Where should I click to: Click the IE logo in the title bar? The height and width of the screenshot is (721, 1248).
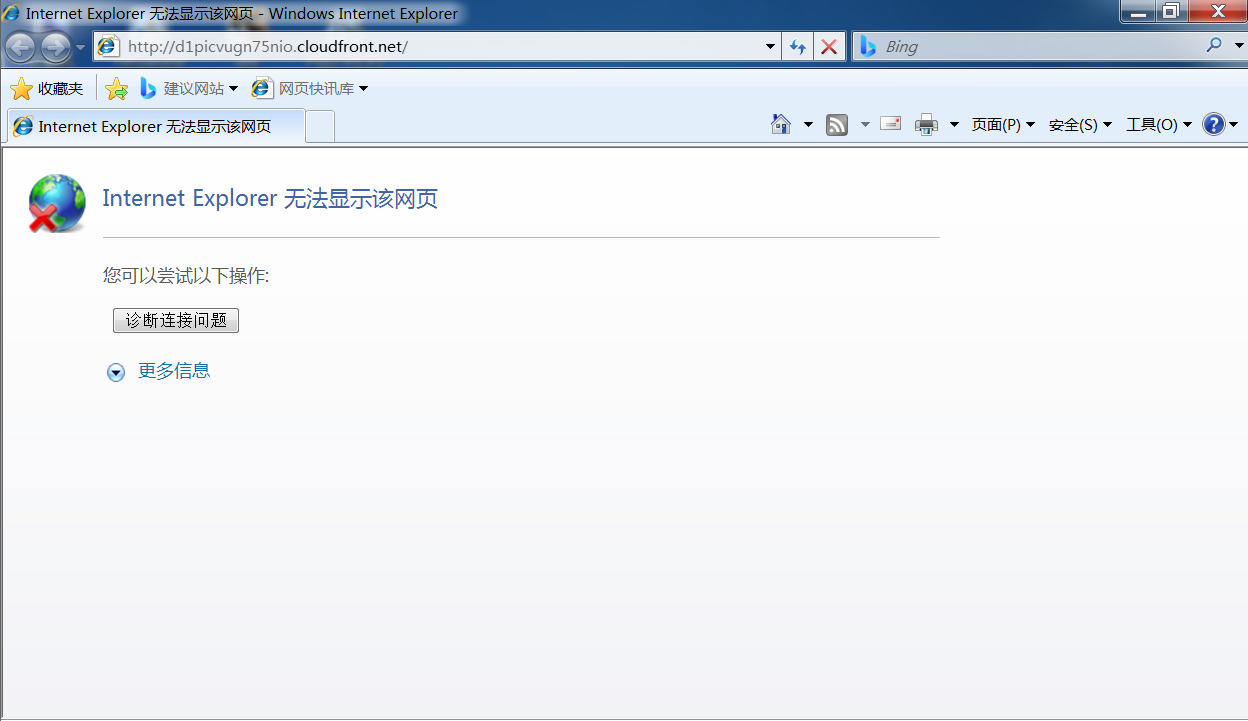pos(12,13)
